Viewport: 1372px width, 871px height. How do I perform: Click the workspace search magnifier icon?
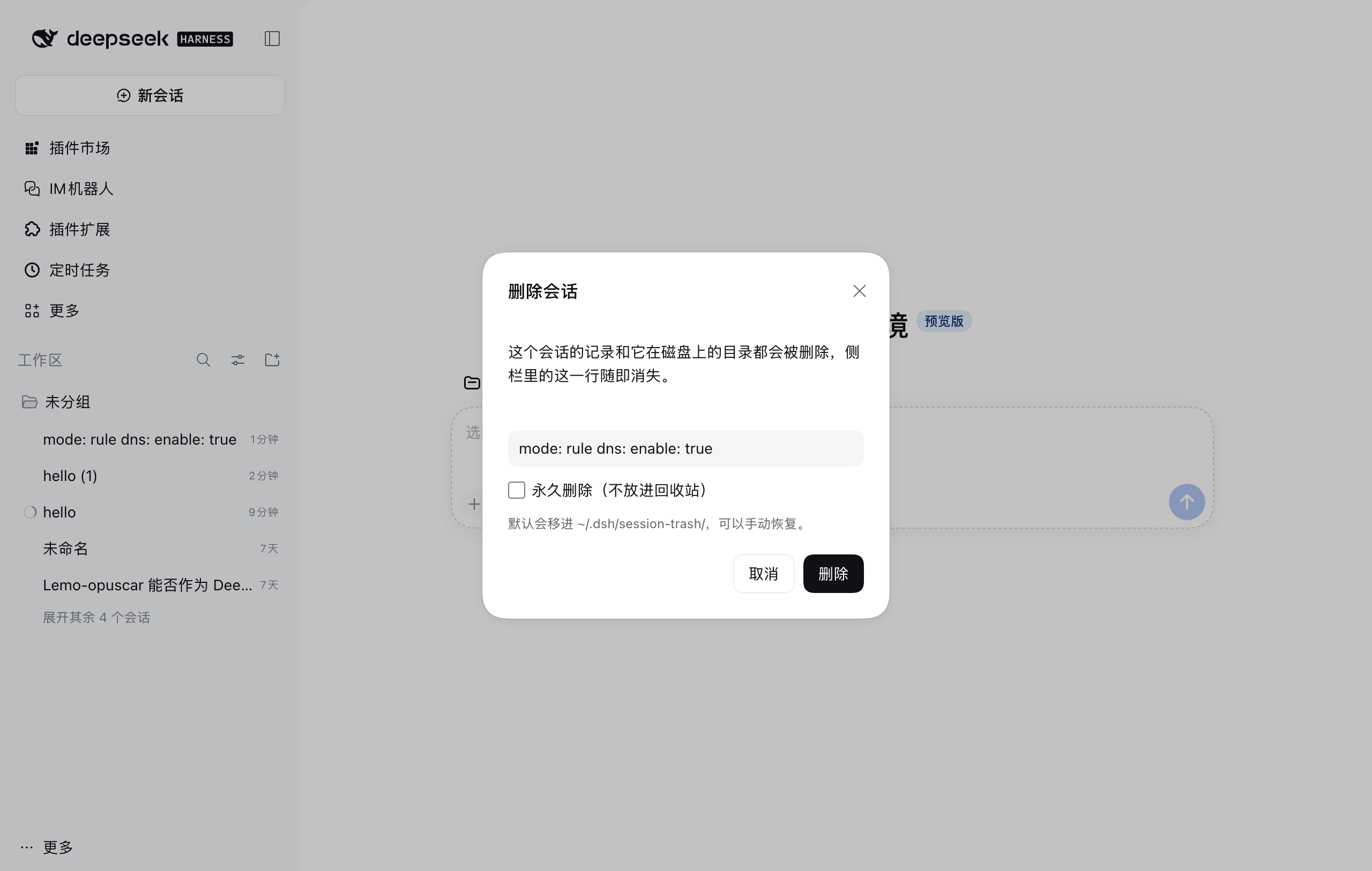tap(204, 360)
